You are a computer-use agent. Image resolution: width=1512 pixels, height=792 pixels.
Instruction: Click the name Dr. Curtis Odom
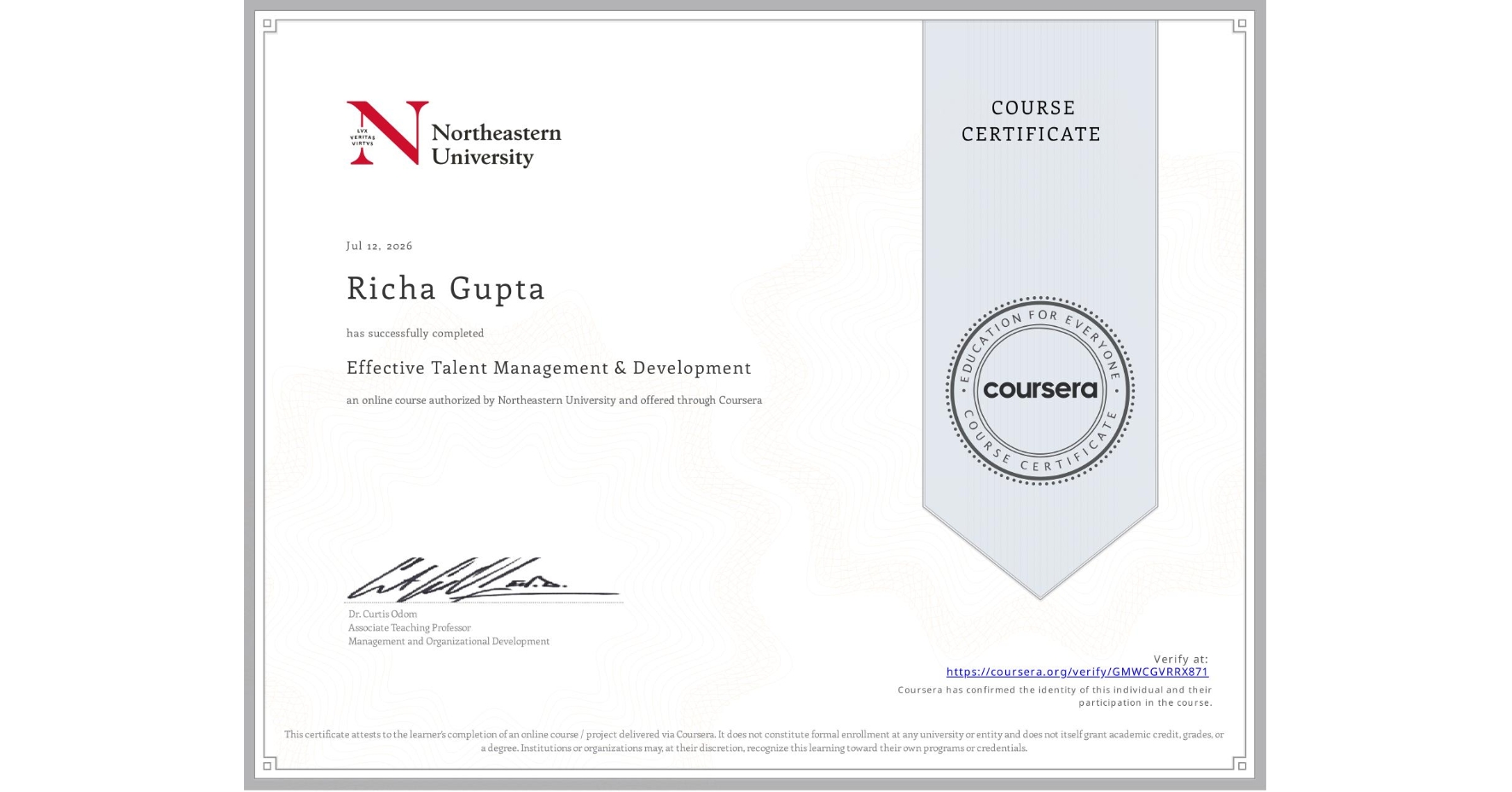click(382, 614)
